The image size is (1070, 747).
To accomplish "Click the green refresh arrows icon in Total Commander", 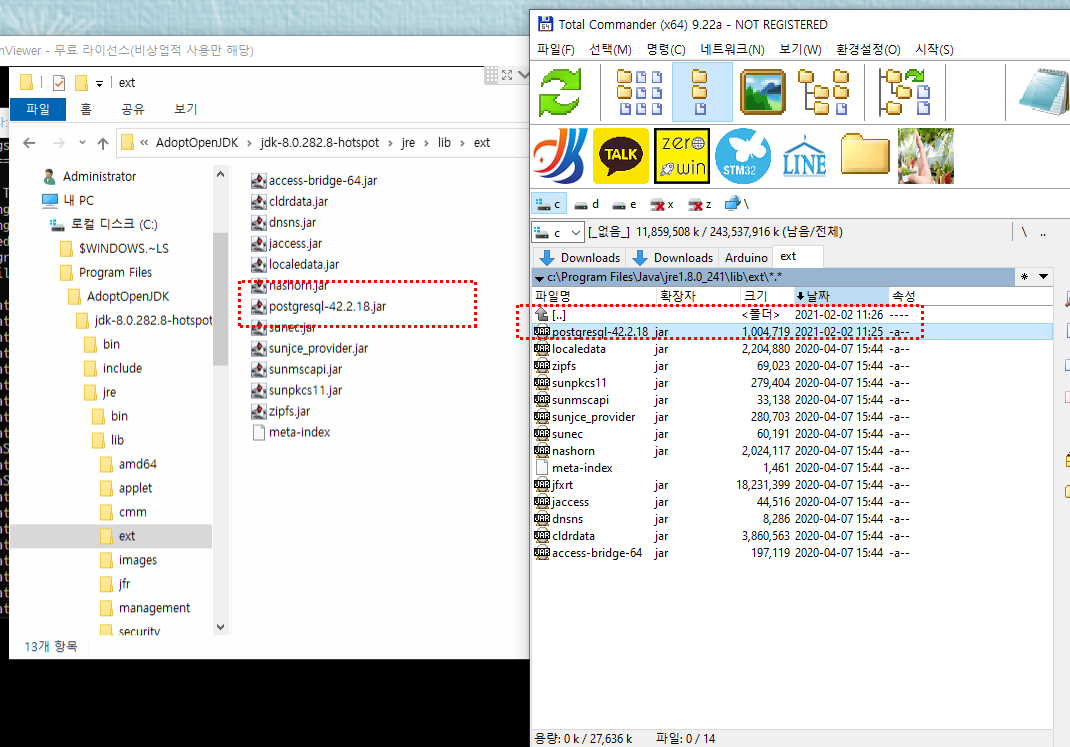I will [x=560, y=92].
